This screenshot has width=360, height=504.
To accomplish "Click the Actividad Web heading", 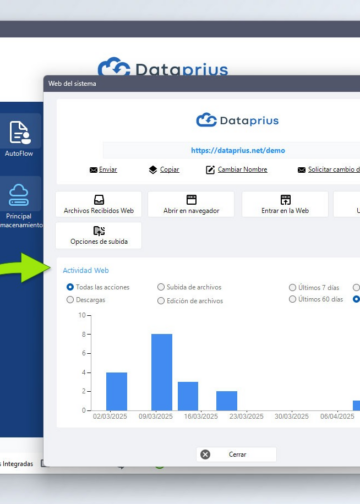I will coord(86,270).
